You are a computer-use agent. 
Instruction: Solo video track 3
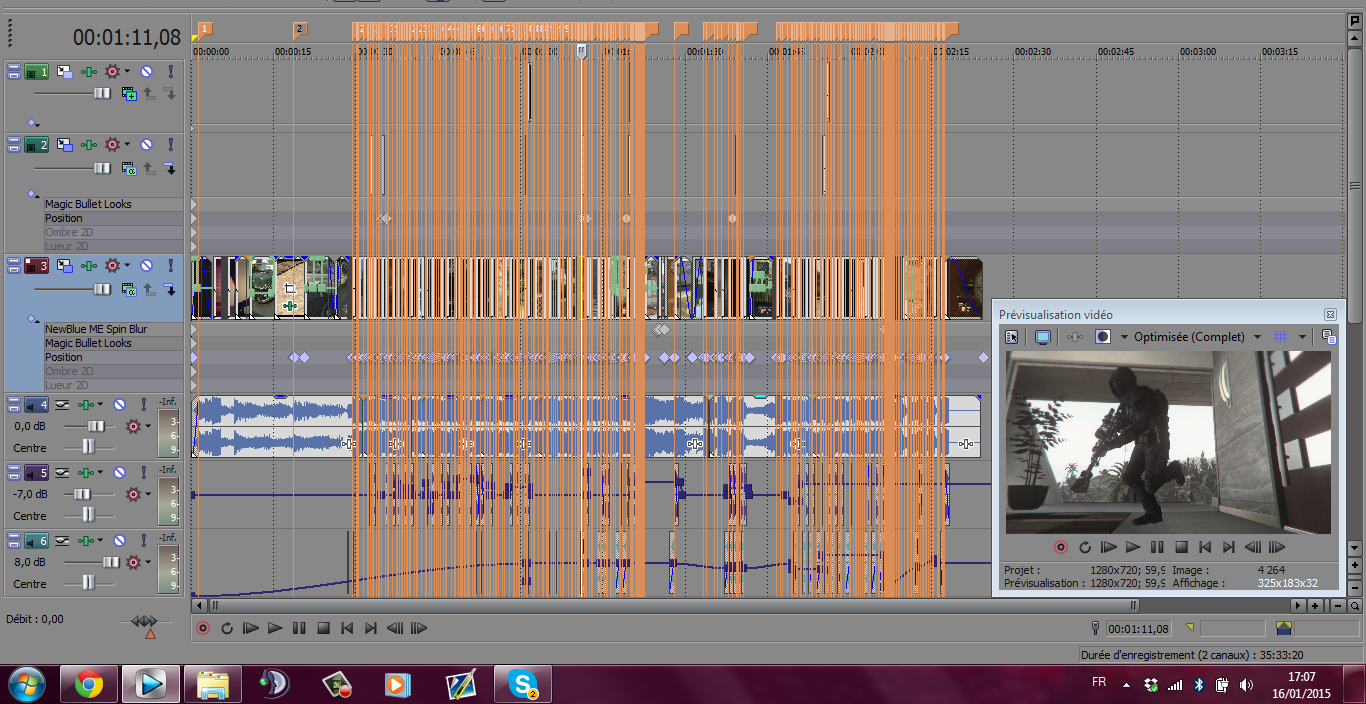(170, 266)
